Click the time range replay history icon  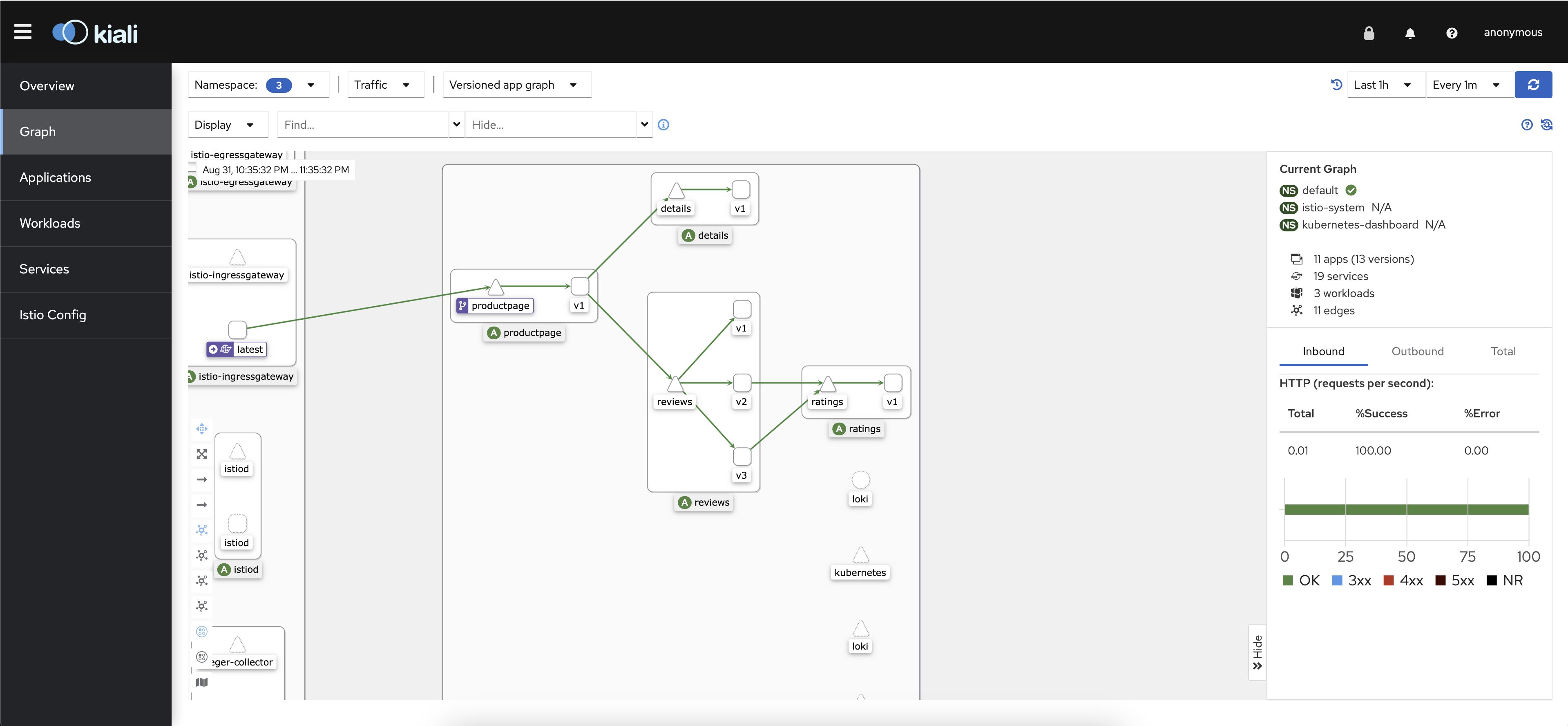point(1336,85)
